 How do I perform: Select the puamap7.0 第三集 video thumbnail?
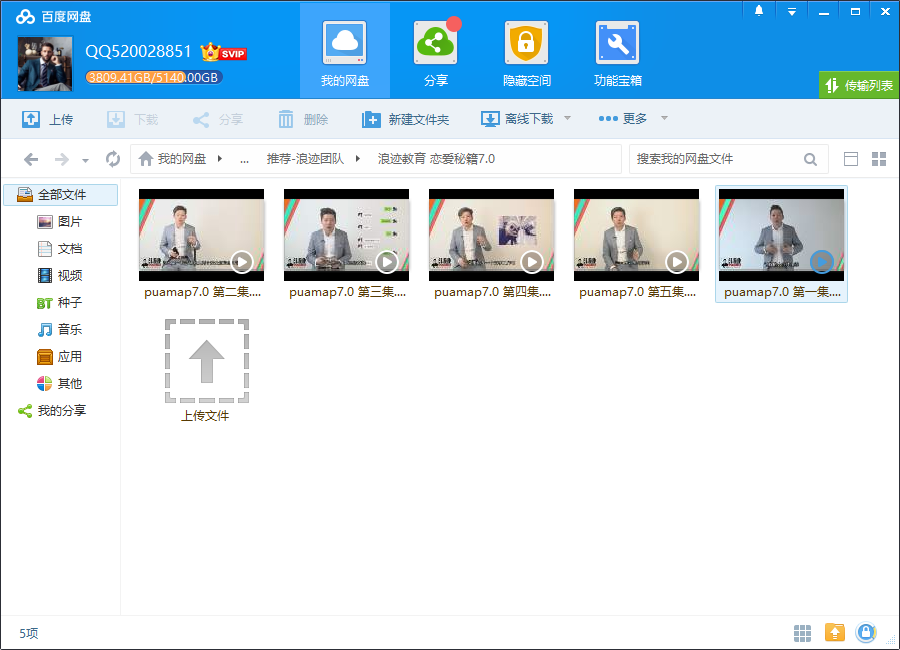(x=347, y=235)
